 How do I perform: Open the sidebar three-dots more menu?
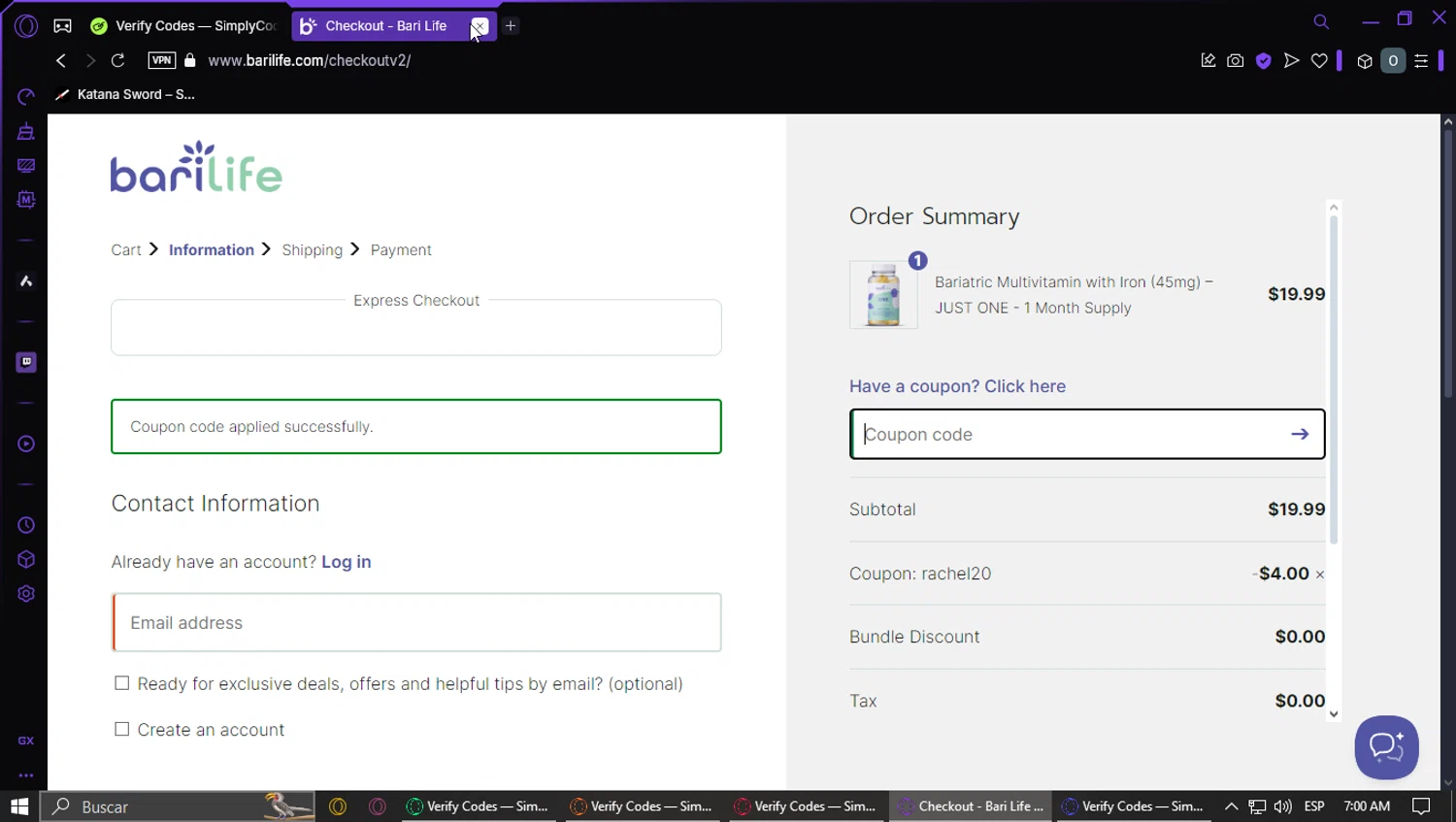tap(26, 775)
